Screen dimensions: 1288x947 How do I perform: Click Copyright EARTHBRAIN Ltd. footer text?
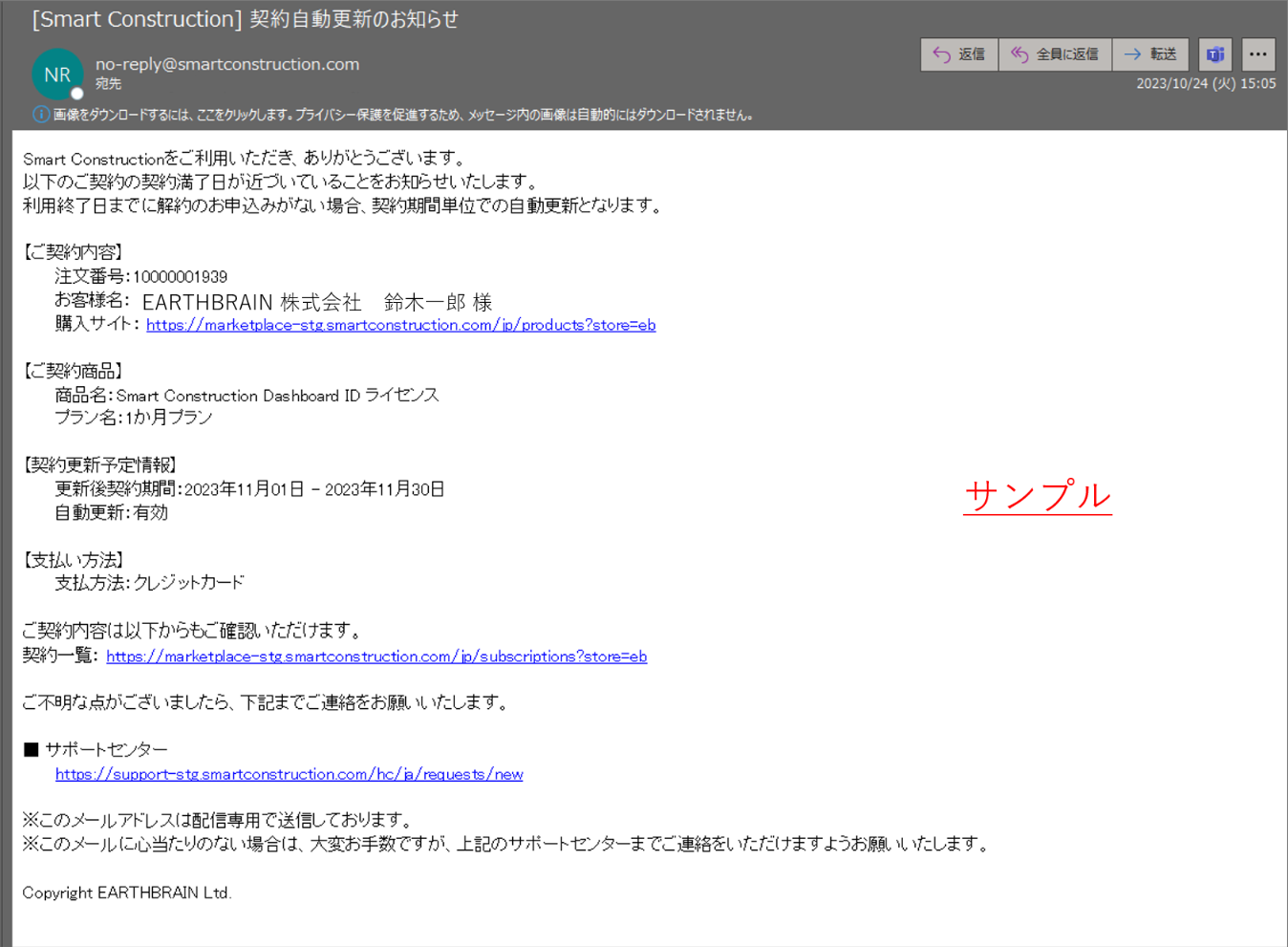[127, 893]
